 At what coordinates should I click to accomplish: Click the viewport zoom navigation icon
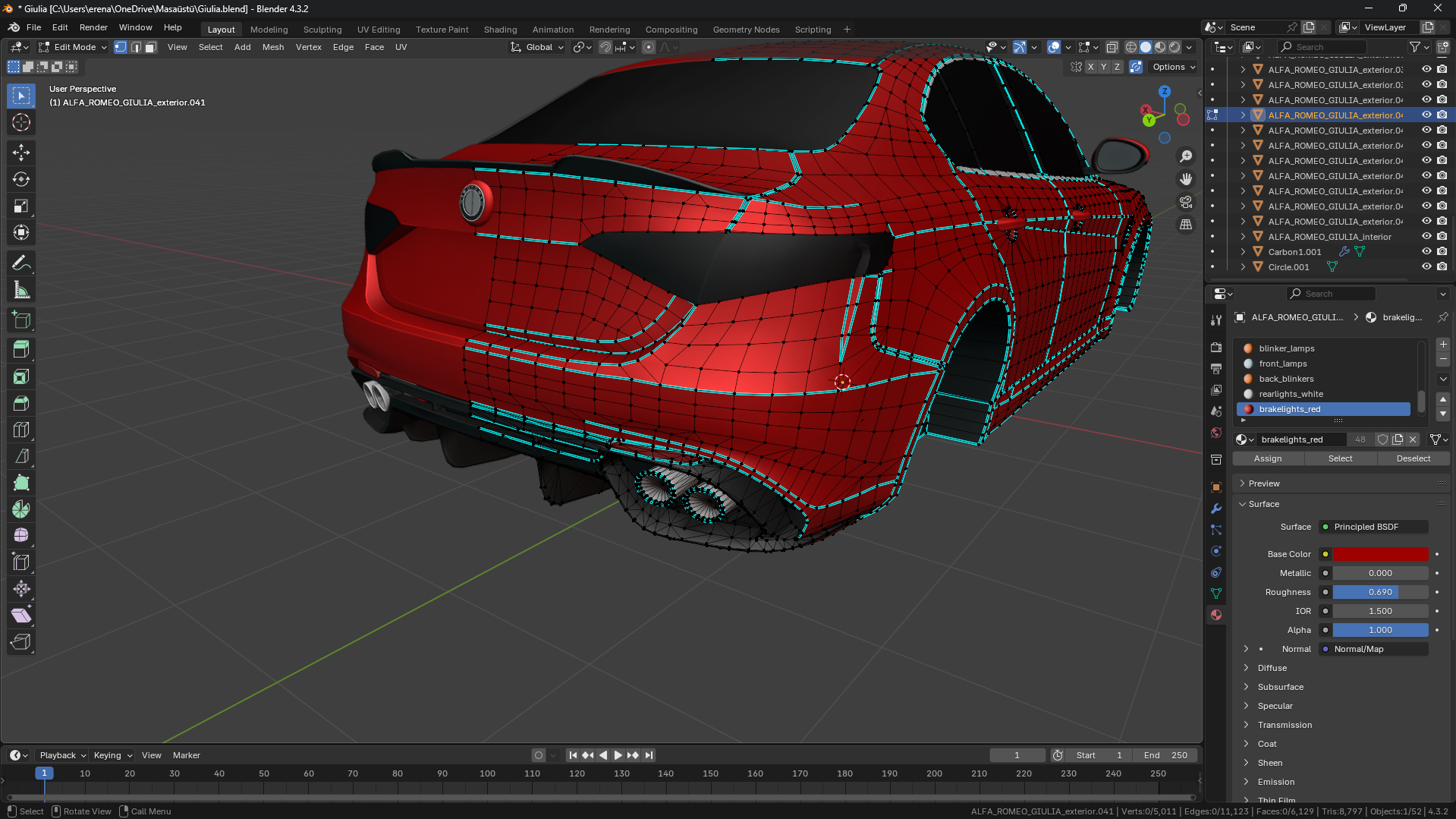coord(1185,156)
